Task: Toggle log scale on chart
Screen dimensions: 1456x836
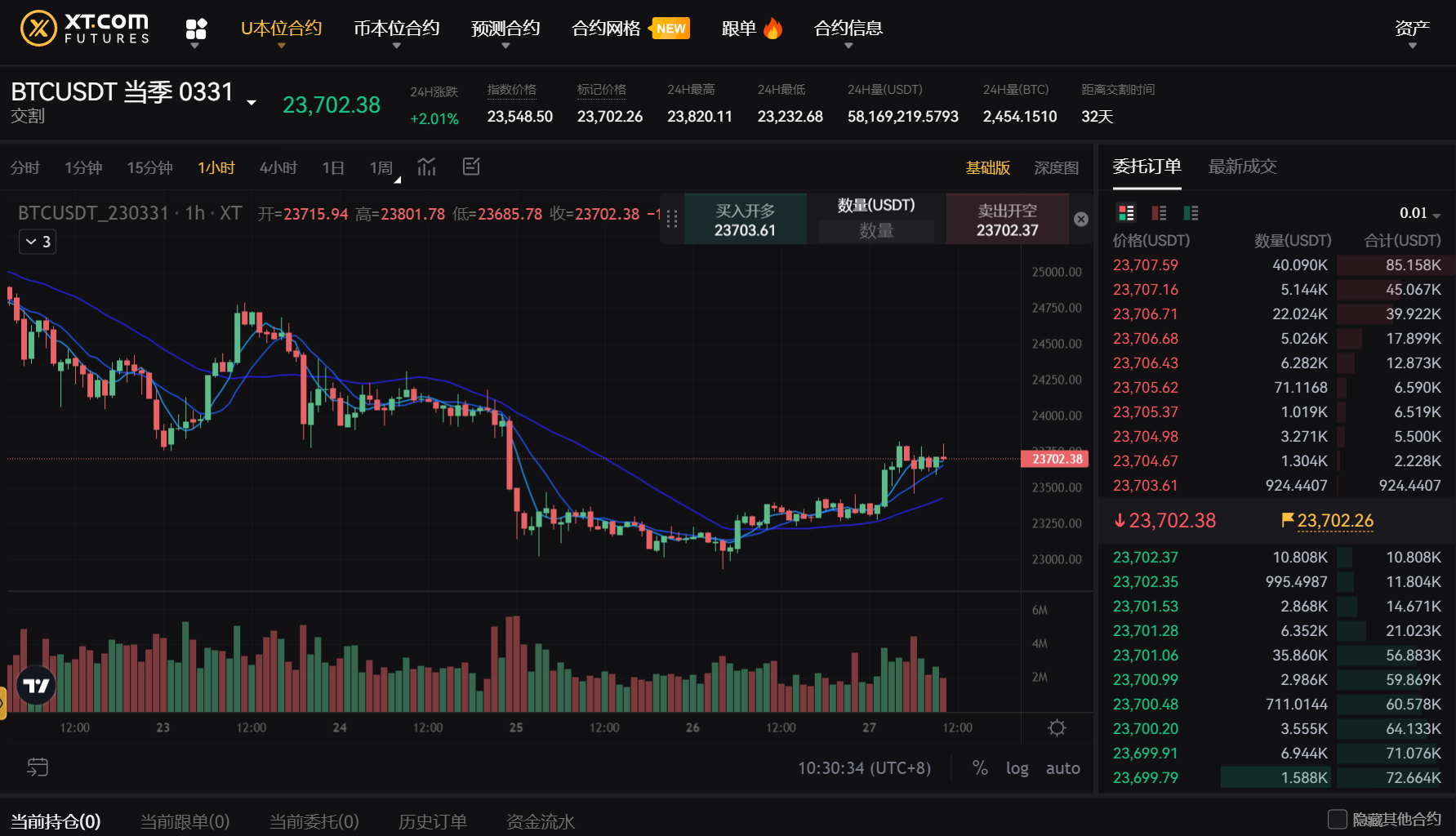Action: tap(1017, 767)
